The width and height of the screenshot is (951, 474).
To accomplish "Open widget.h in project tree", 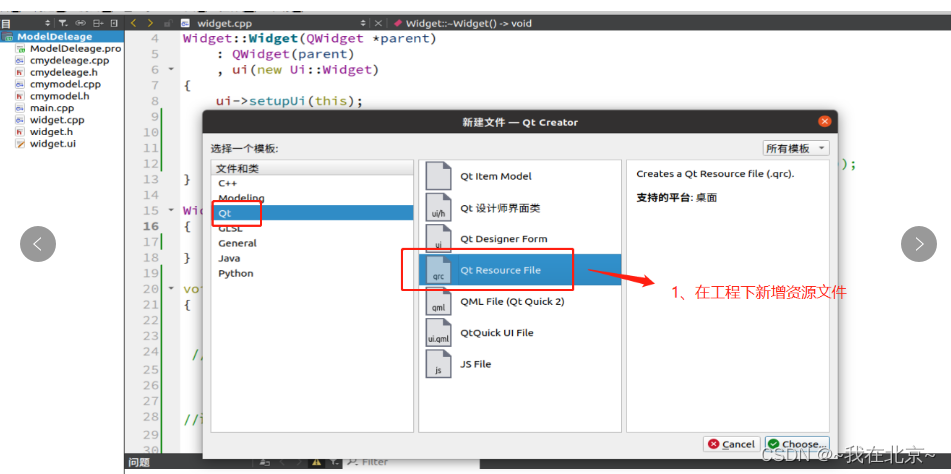I will point(52,132).
